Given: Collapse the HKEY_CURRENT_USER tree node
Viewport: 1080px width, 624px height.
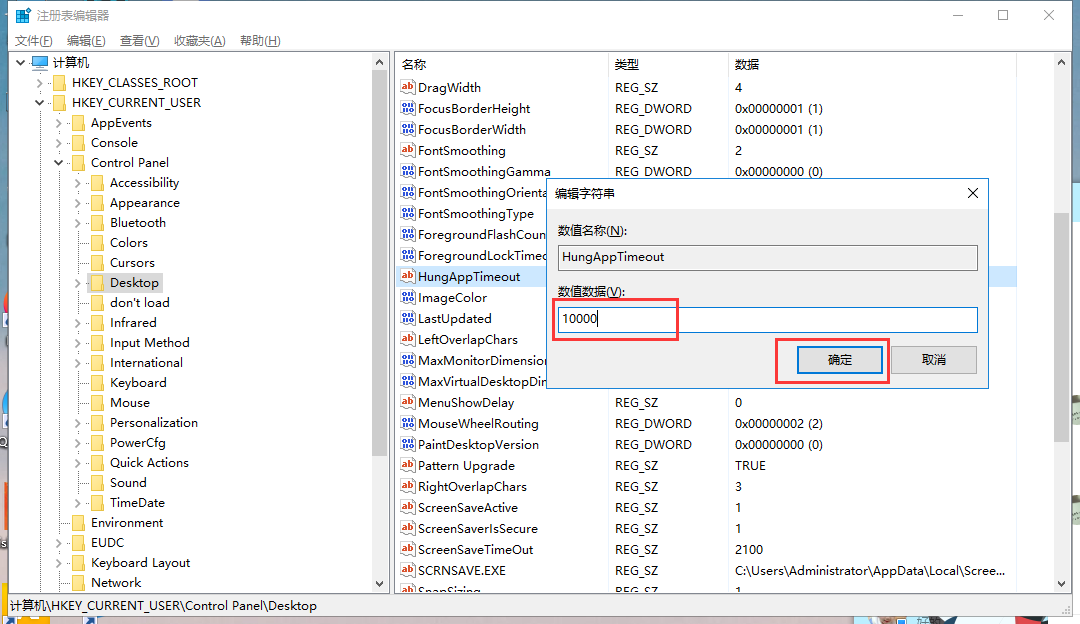Looking at the screenshot, I should point(40,103).
